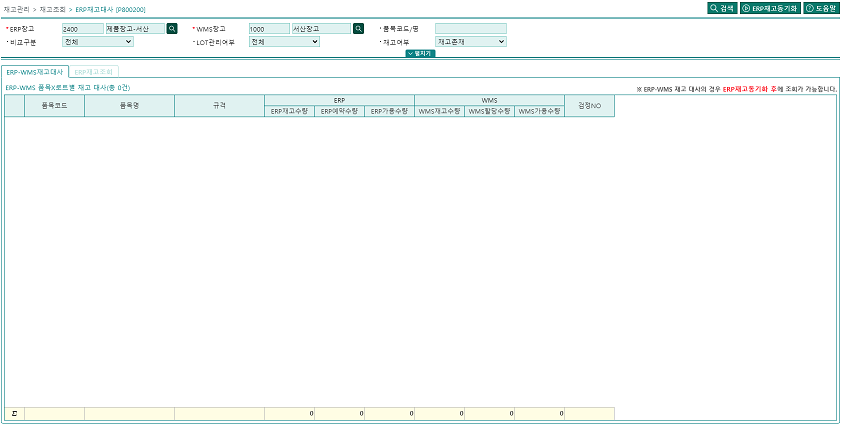The height and width of the screenshot is (428, 843).
Task: Click ERP창고 code field 2400
Action: coord(83,28)
